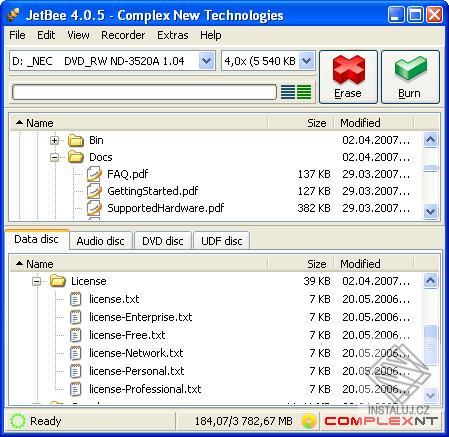Select the License folder name
Image resolution: width=449 pixels, height=437 pixels.
[x=89, y=281]
